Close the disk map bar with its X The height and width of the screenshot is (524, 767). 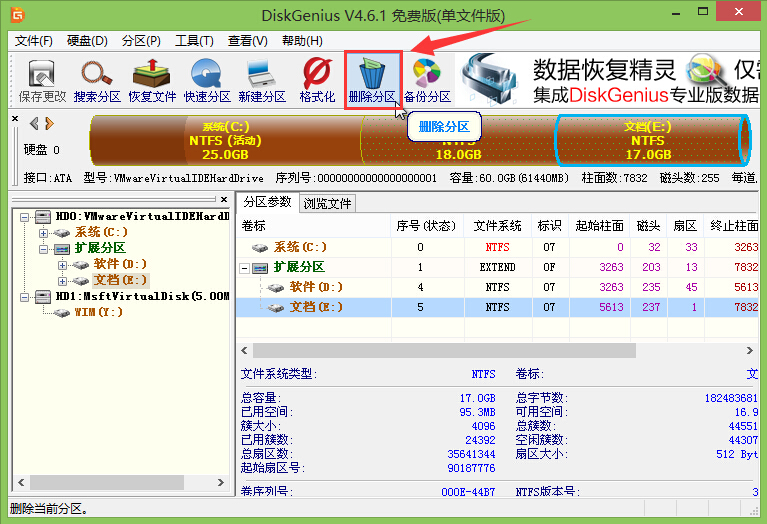15,118
